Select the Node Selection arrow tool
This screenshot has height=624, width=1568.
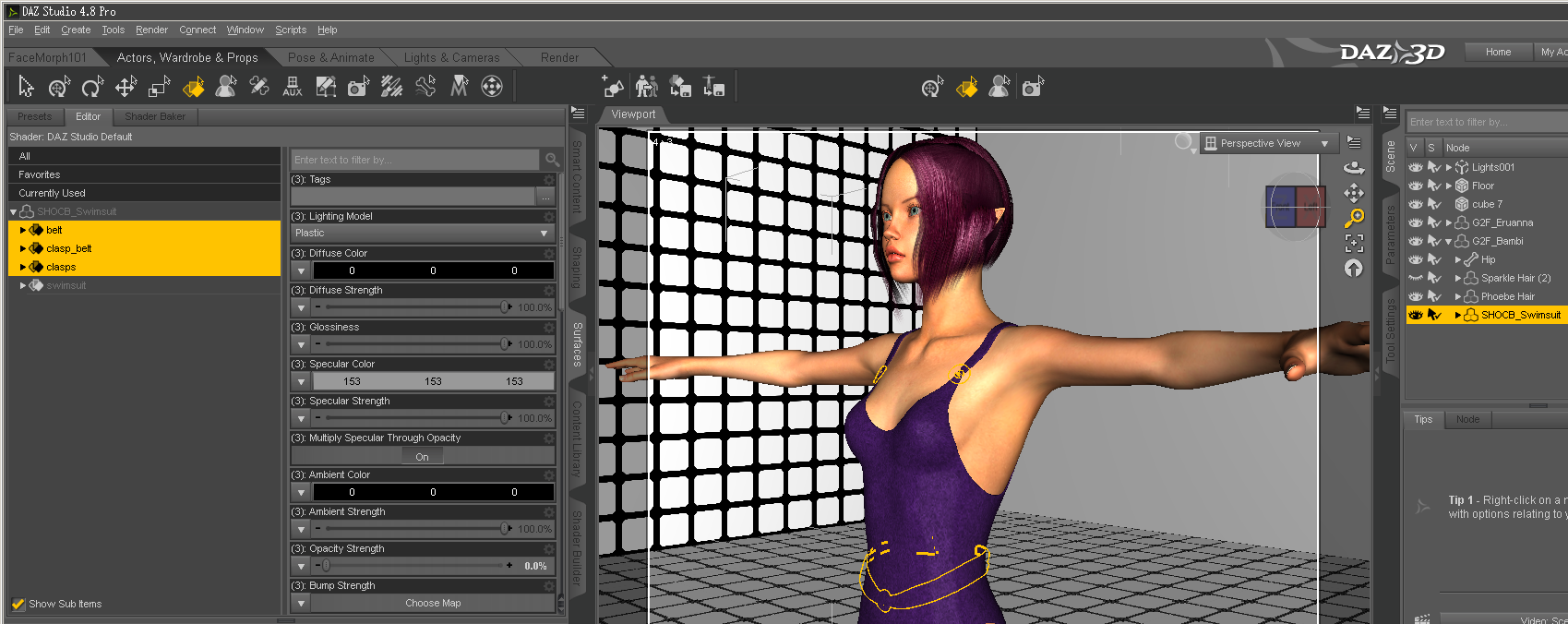[26, 87]
